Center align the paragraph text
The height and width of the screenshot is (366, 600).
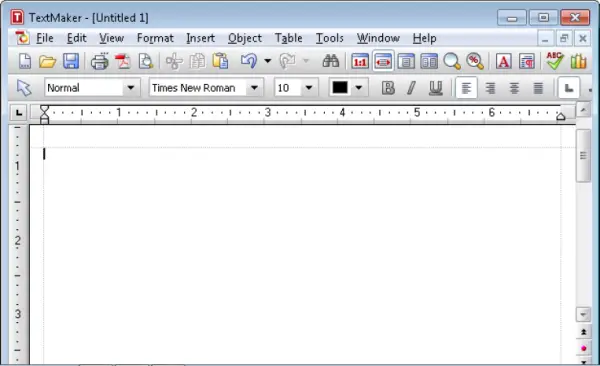(x=514, y=88)
